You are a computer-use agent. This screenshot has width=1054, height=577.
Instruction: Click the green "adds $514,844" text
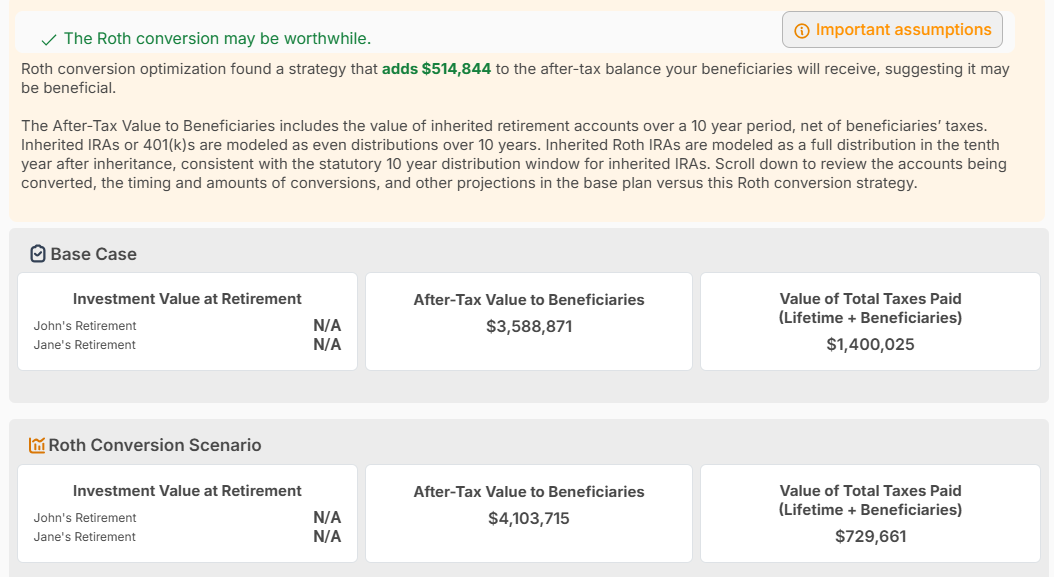coord(436,69)
